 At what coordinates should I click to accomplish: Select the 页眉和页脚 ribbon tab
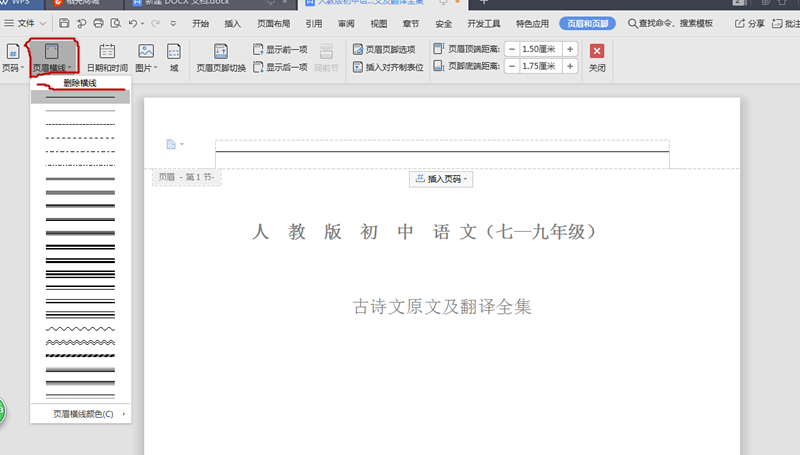pyautogui.click(x=587, y=23)
